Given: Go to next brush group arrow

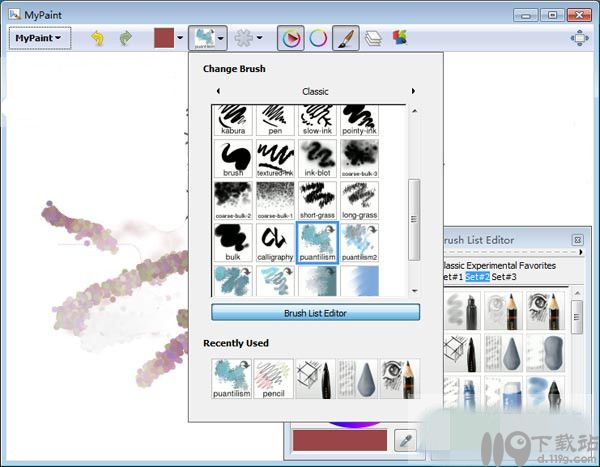Looking at the screenshot, I should [413, 91].
